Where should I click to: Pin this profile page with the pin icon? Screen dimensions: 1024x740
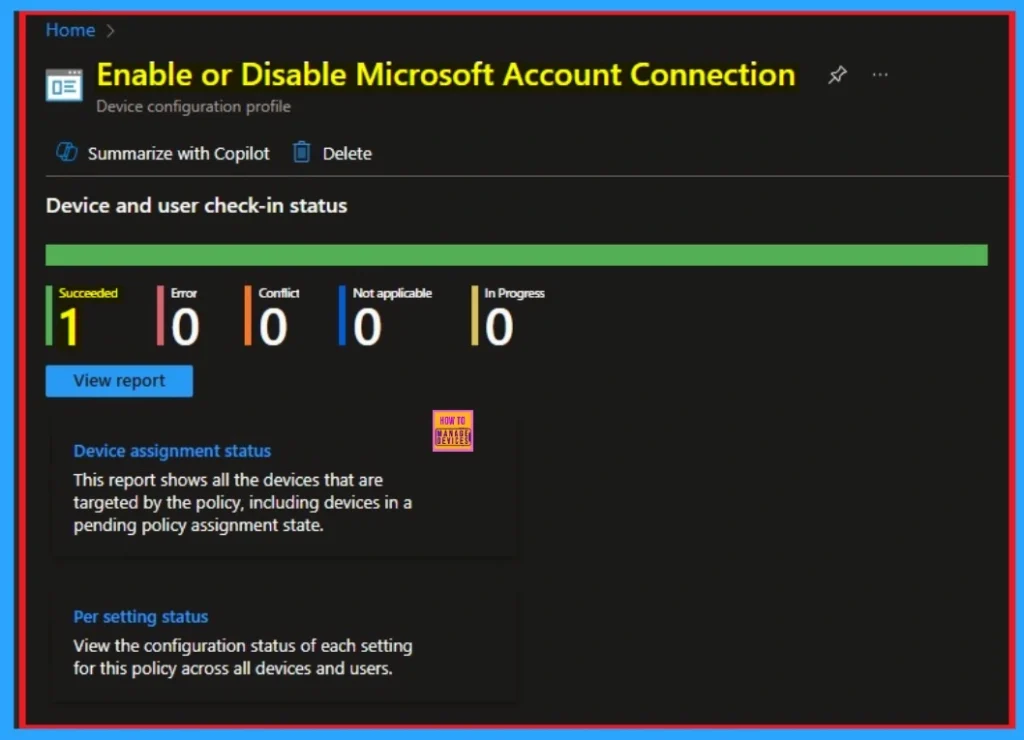(837, 75)
